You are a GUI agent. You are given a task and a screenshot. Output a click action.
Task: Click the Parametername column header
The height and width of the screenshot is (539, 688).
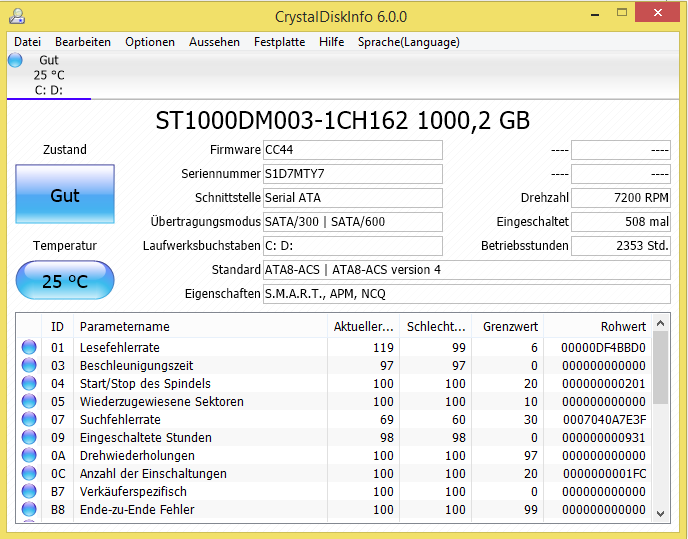(x=201, y=327)
